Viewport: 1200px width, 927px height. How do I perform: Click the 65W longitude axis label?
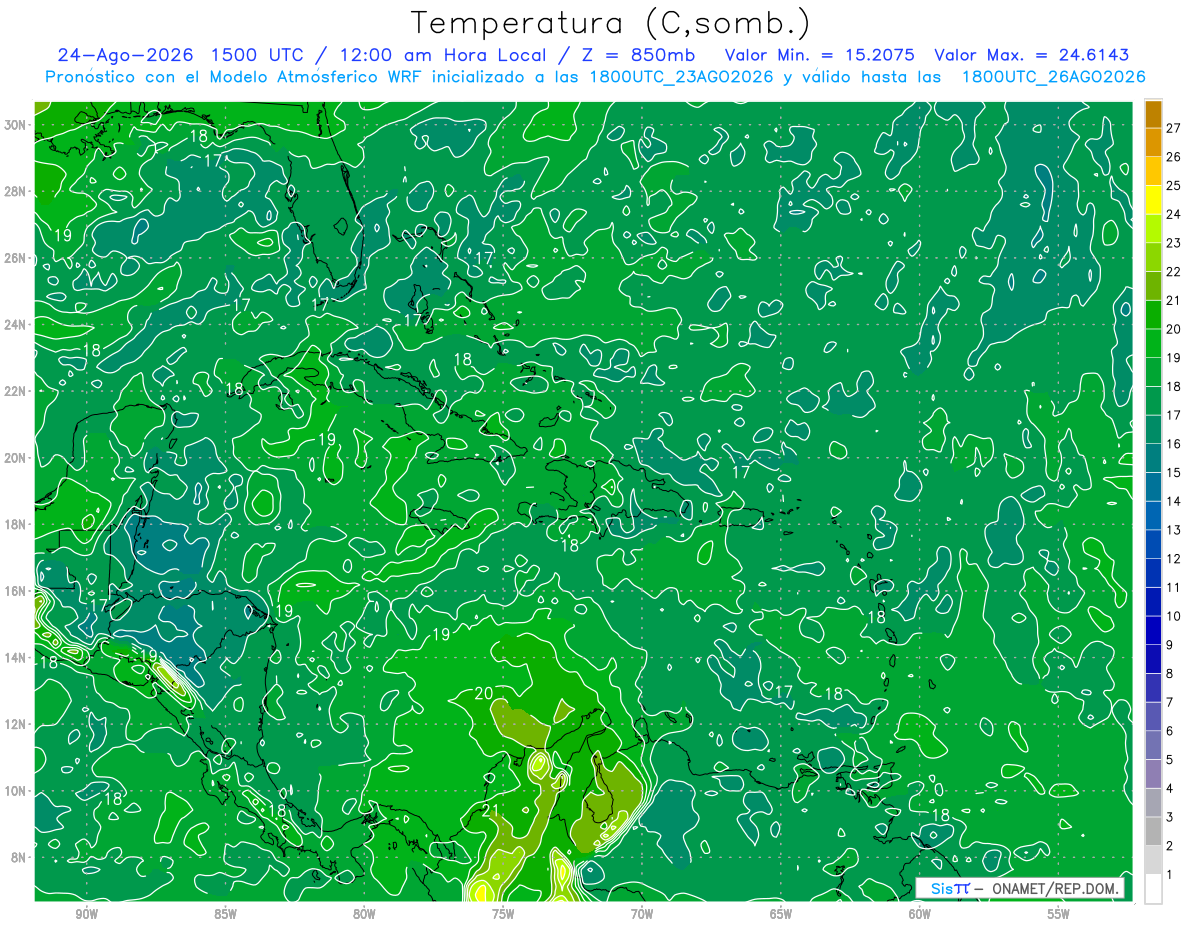[x=781, y=914]
